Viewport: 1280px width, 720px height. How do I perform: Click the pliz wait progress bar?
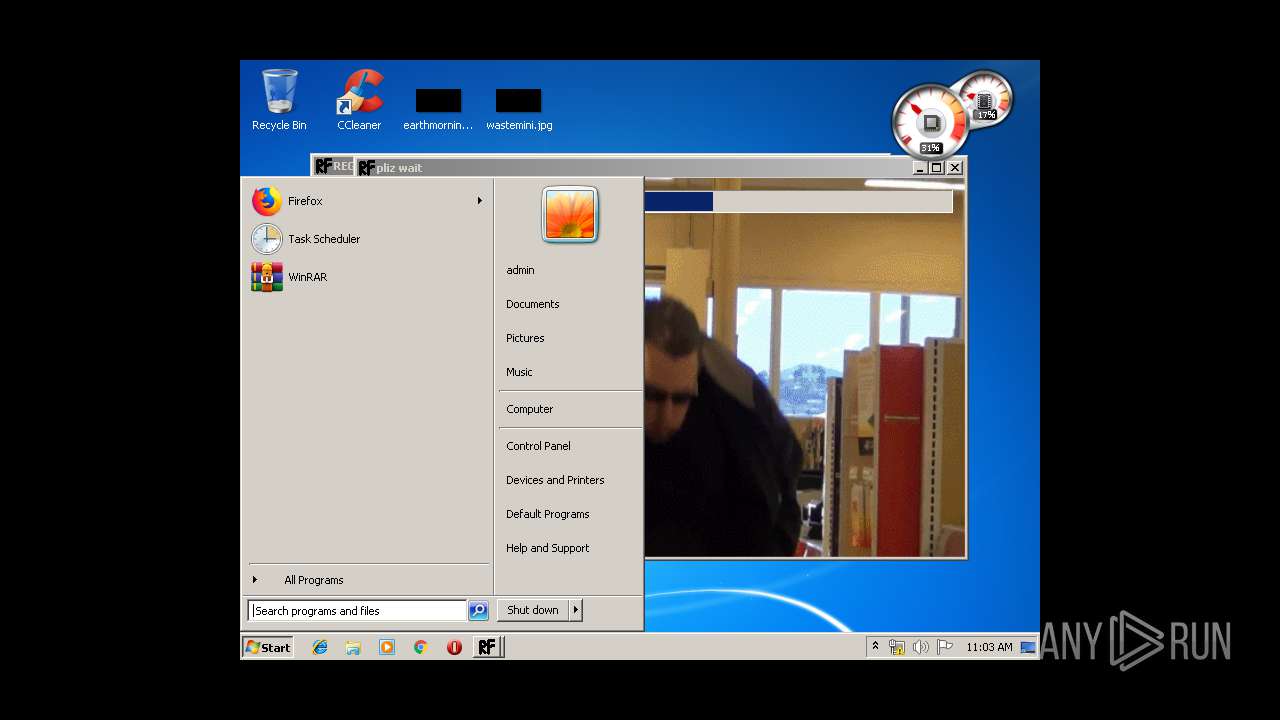point(798,202)
